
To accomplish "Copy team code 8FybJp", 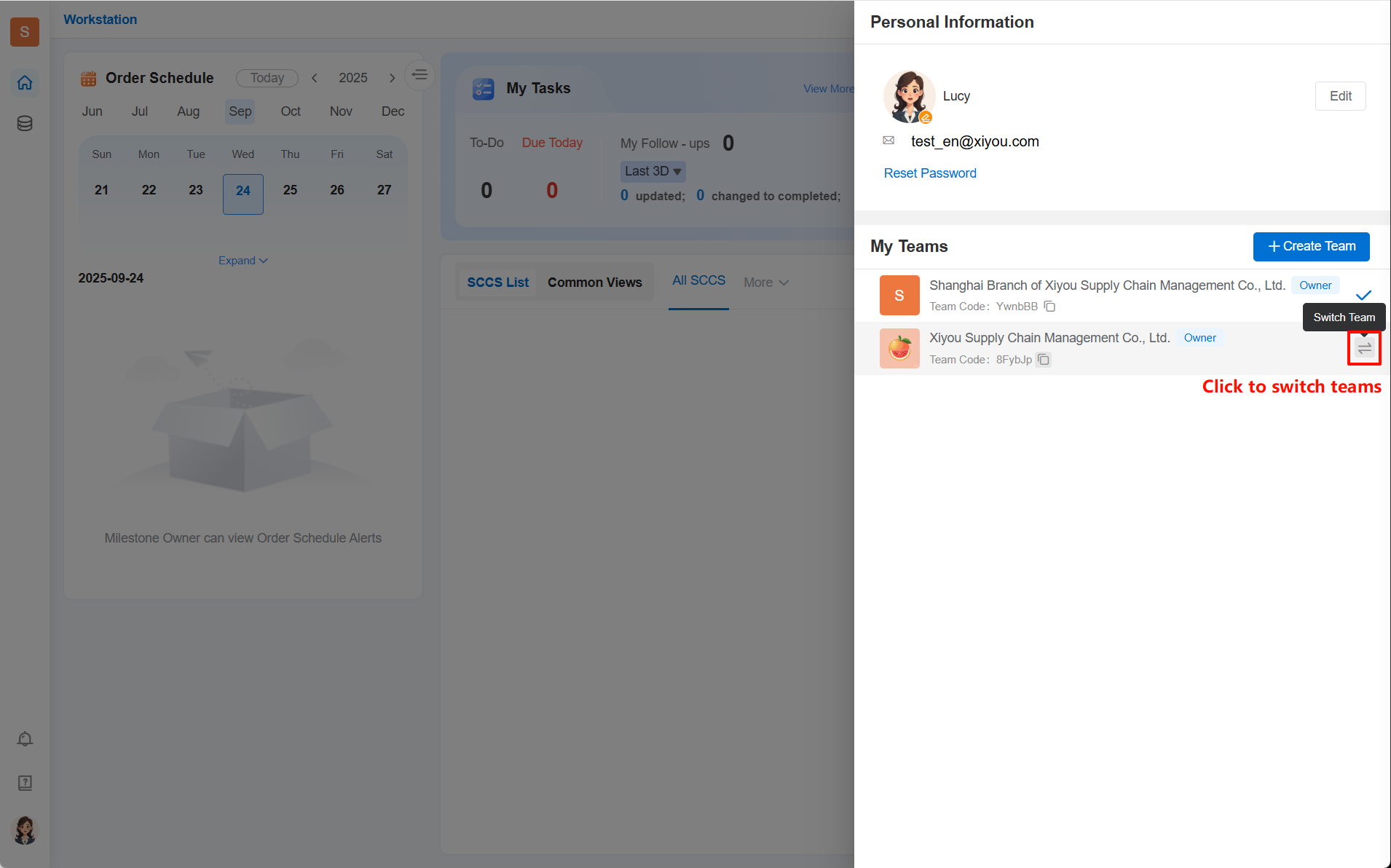I will (x=1044, y=360).
